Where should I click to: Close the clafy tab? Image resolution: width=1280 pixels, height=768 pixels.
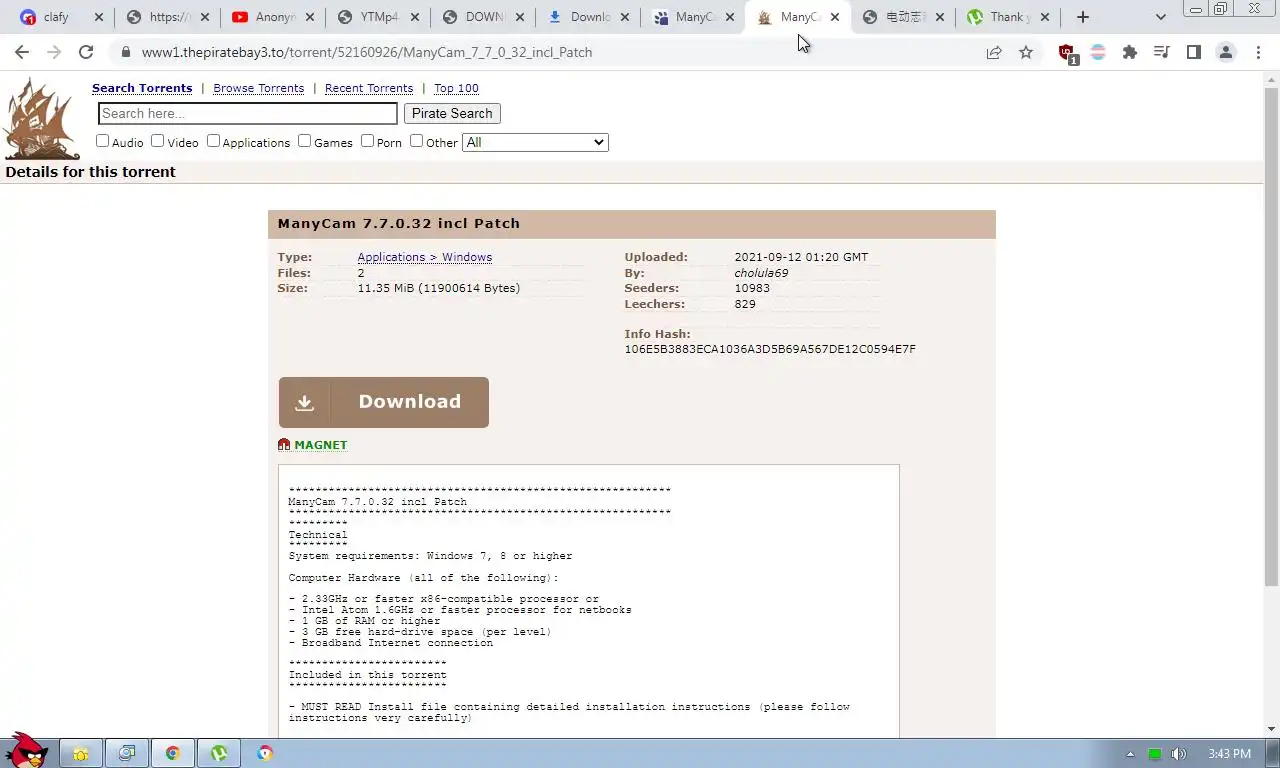99,17
